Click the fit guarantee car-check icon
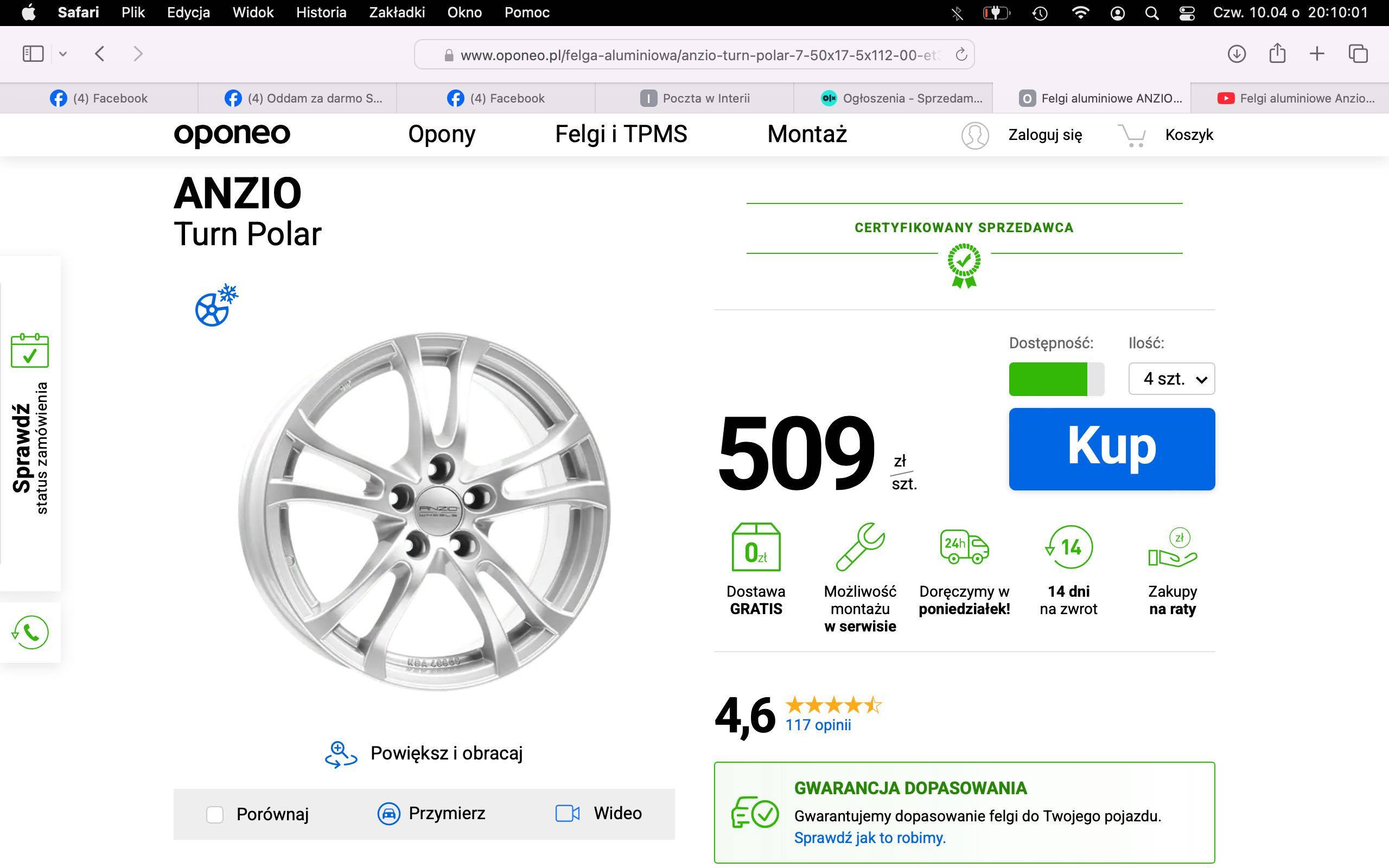 tap(755, 812)
